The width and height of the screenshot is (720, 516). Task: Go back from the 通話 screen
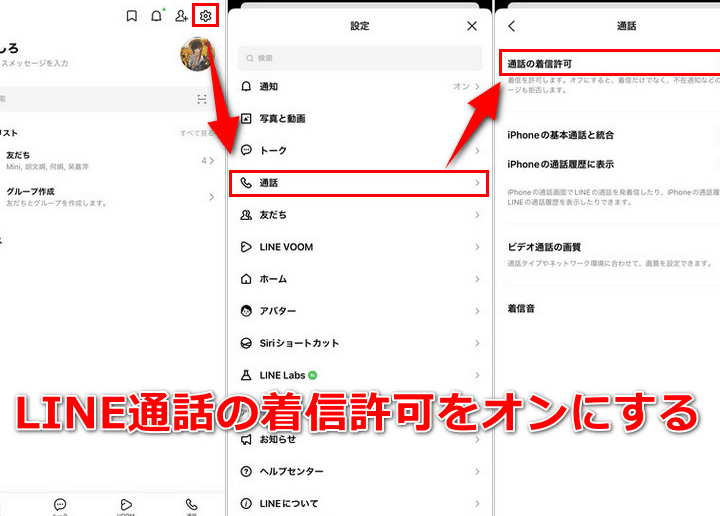tap(512, 26)
